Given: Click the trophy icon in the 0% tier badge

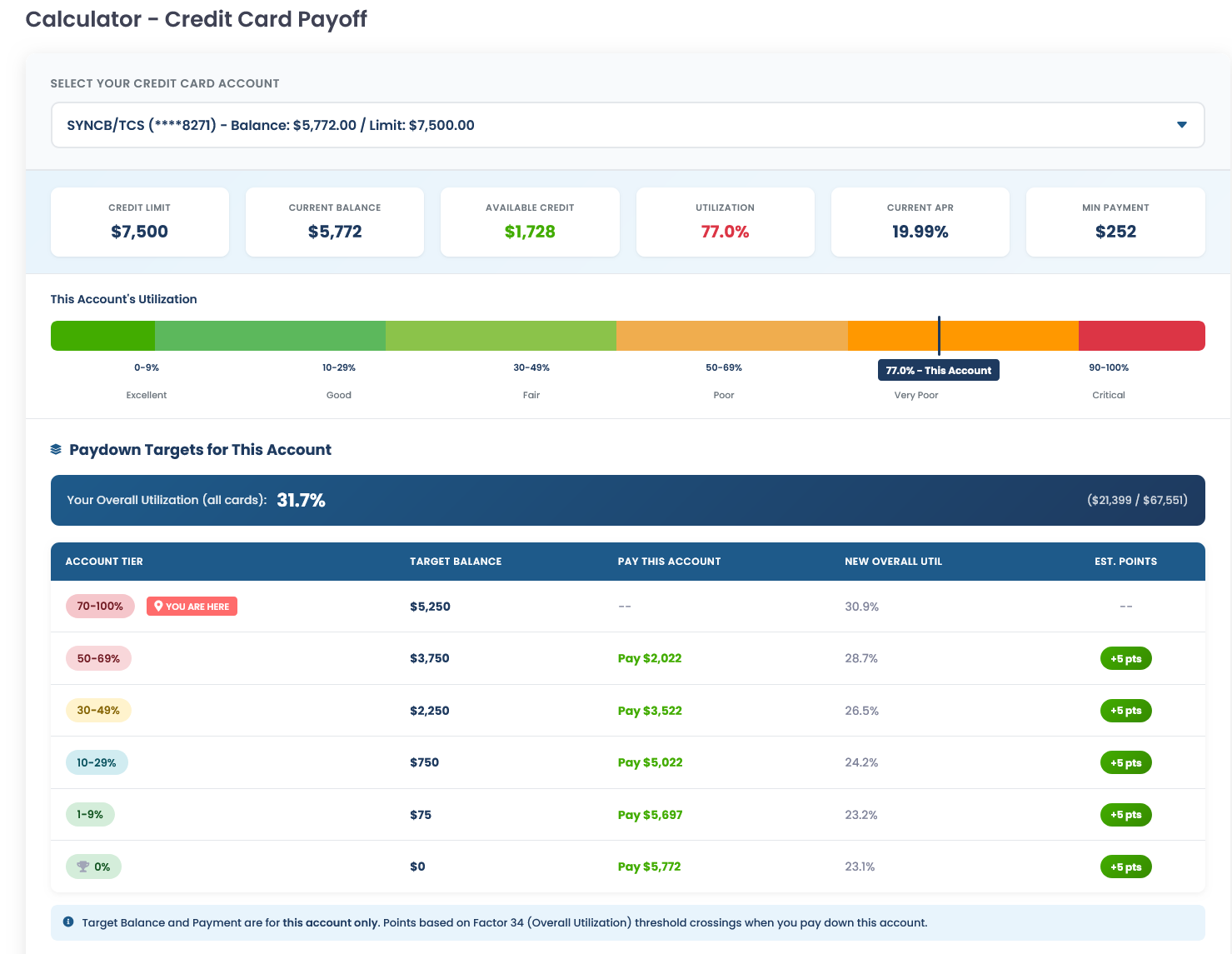Looking at the screenshot, I should pos(82,867).
